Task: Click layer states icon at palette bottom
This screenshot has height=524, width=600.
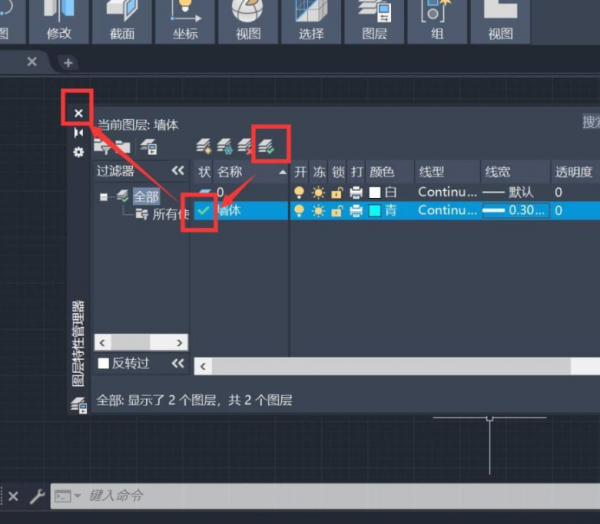Action: (79, 405)
